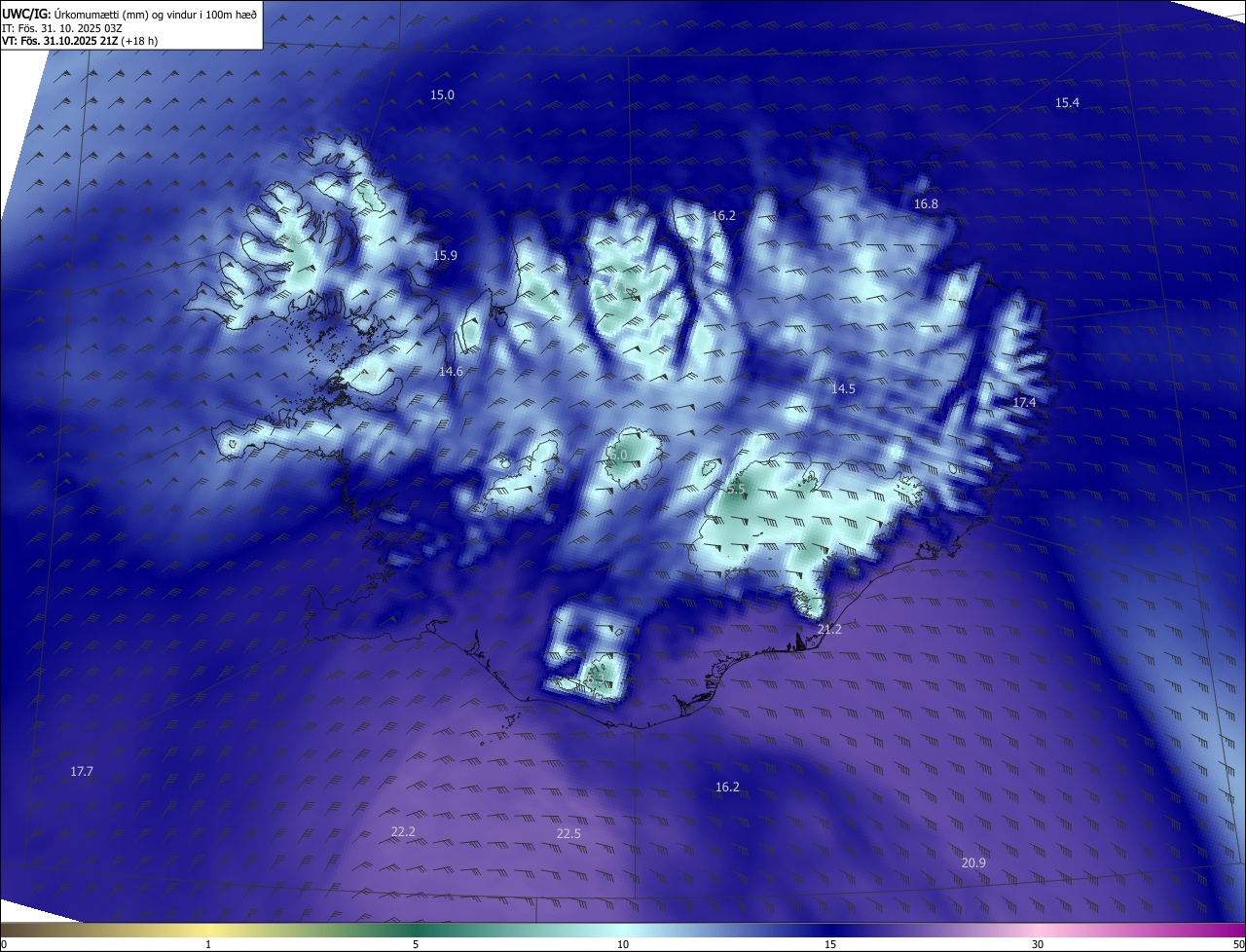Image resolution: width=1246 pixels, height=952 pixels.
Task: Click the 17.4 value label
Action: pyautogui.click(x=1024, y=402)
